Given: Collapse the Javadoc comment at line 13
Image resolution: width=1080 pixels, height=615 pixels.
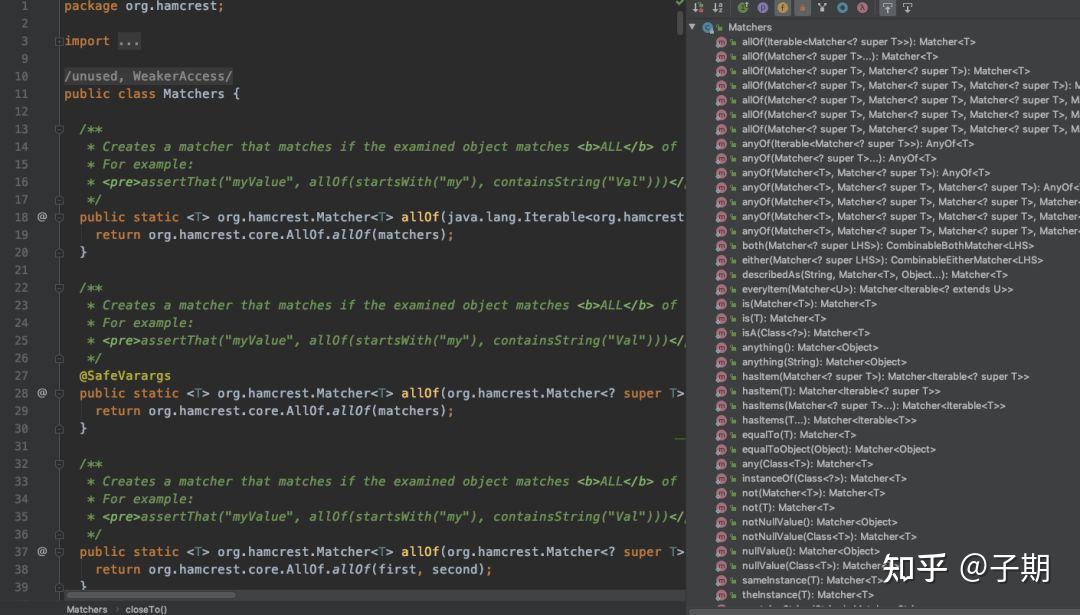Looking at the screenshot, I should click(59, 129).
